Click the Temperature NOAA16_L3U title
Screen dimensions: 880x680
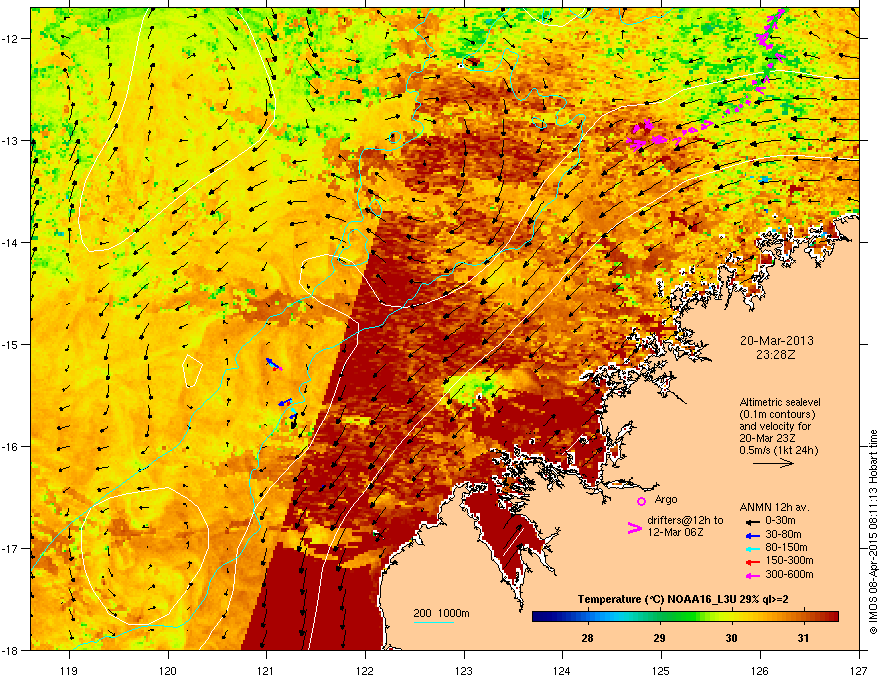[x=683, y=599]
